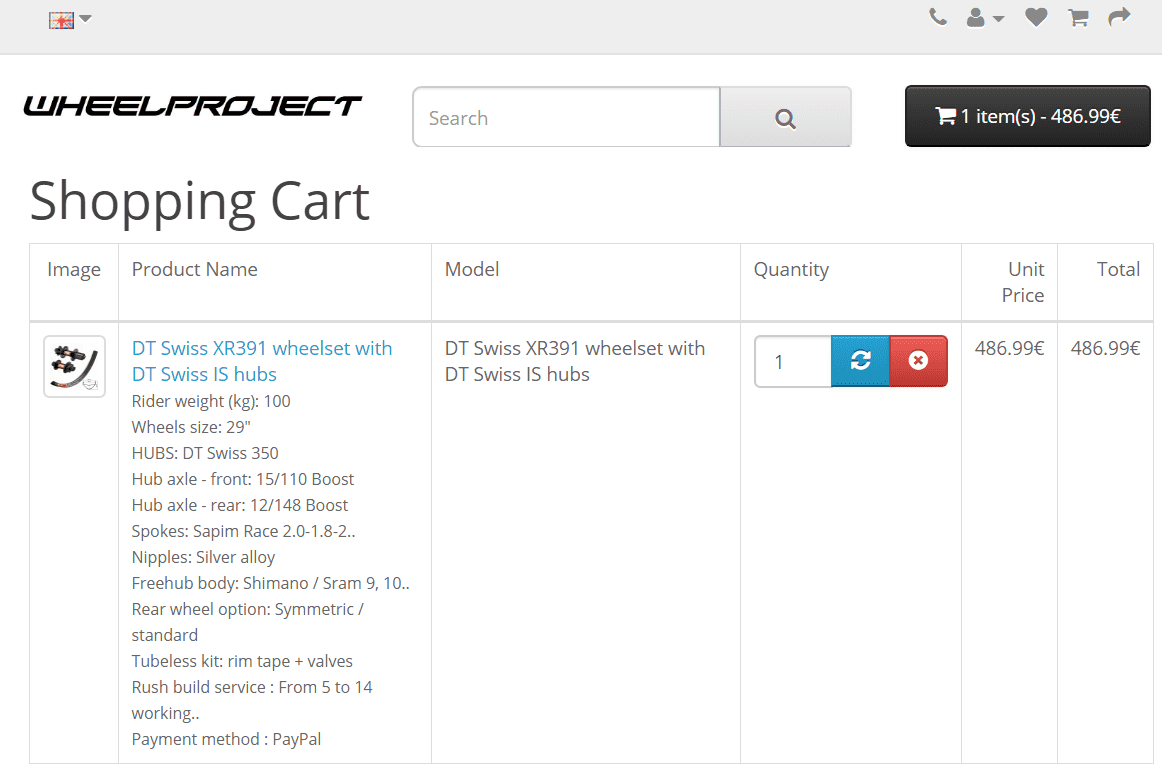Open the user account icon menu

coord(976,18)
